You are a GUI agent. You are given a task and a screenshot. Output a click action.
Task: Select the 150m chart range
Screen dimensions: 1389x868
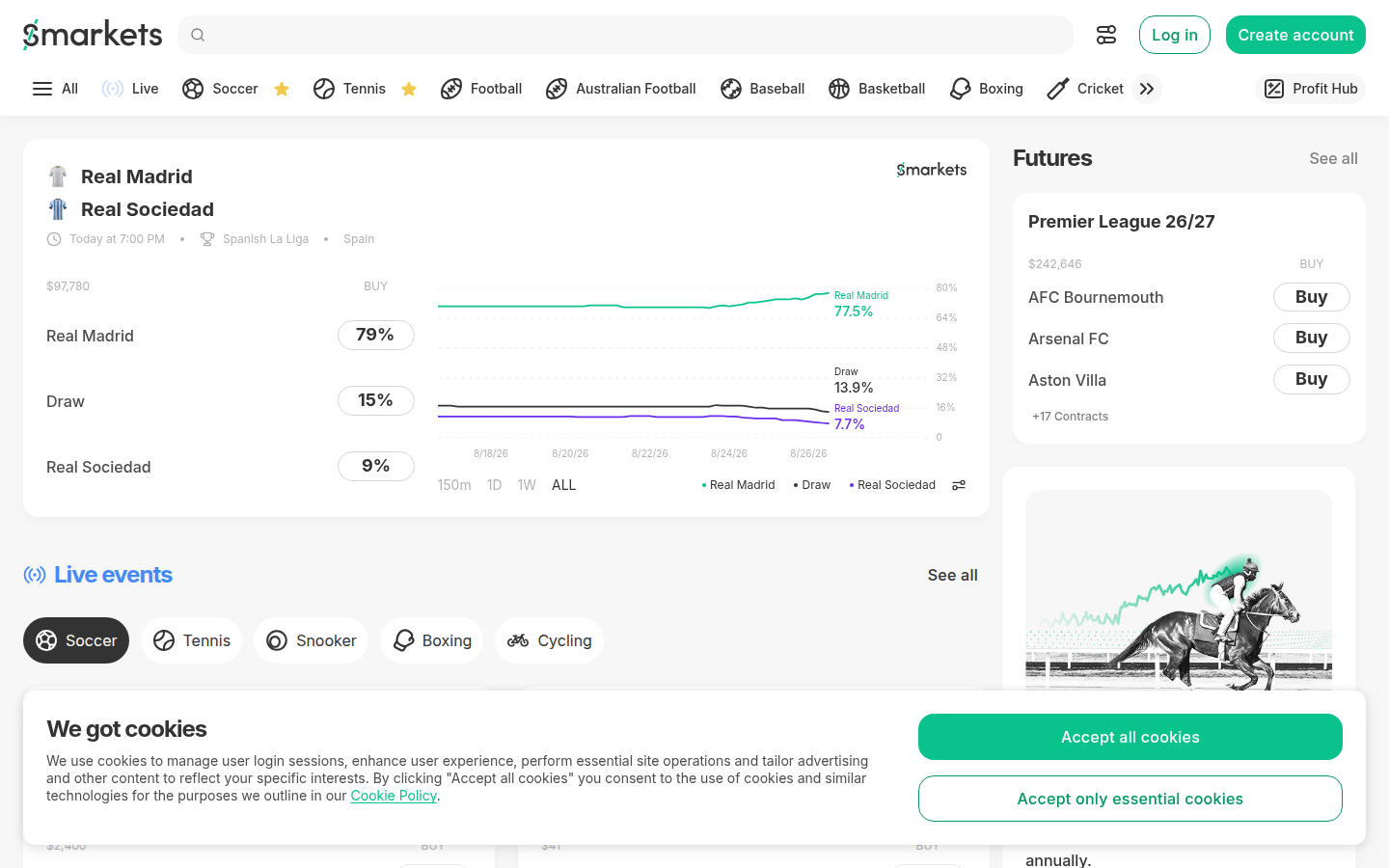tap(454, 485)
